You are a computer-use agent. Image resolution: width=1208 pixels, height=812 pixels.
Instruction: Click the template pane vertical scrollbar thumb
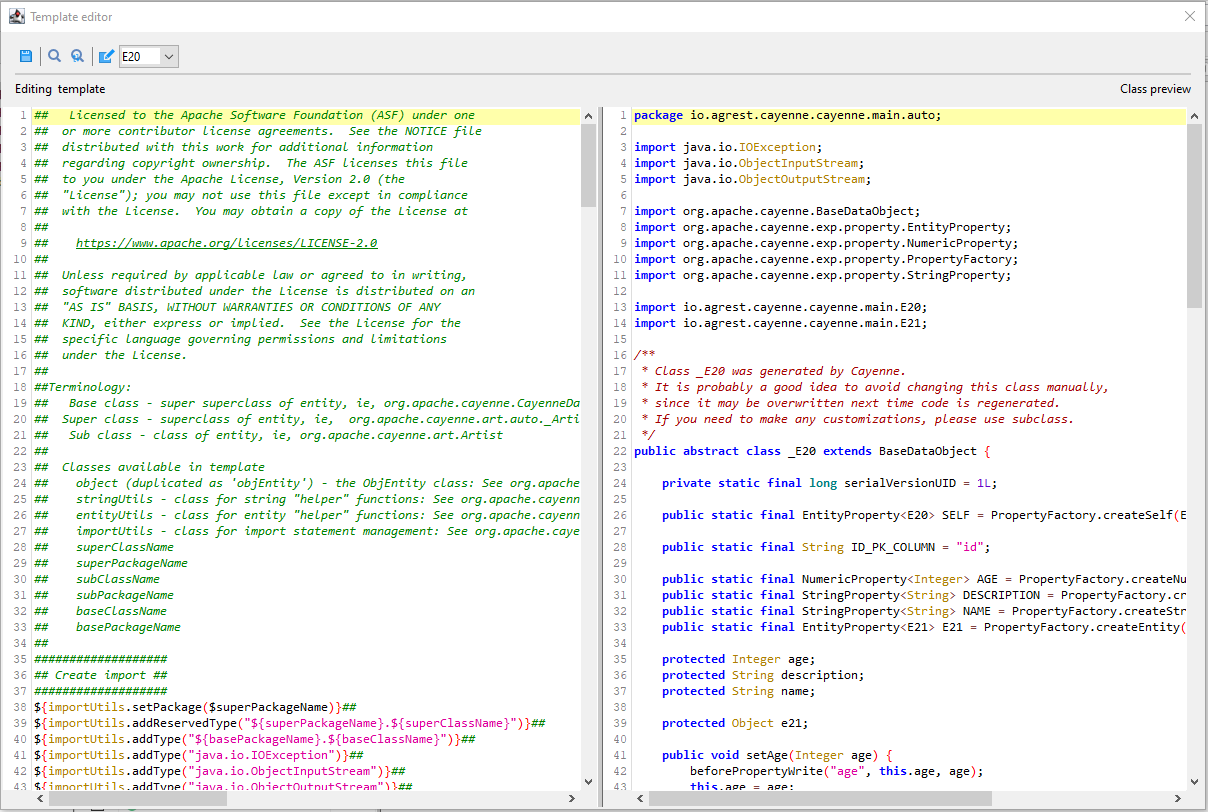(x=588, y=166)
